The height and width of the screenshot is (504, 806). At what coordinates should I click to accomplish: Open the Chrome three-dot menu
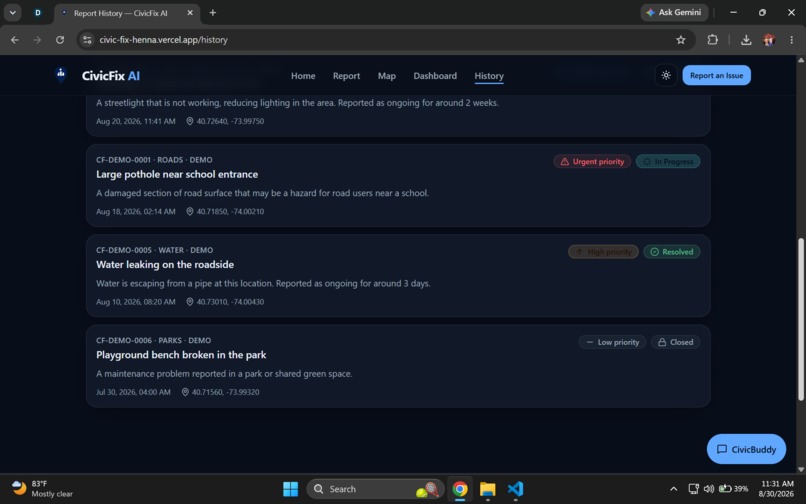pyautogui.click(x=791, y=40)
